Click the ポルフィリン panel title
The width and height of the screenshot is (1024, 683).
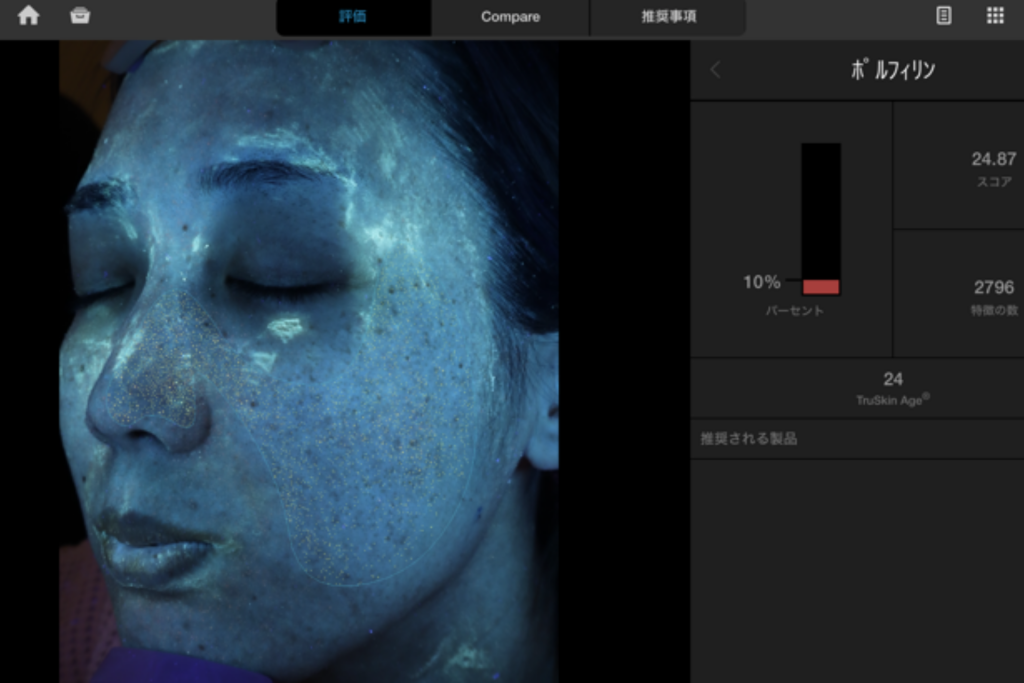(893, 70)
